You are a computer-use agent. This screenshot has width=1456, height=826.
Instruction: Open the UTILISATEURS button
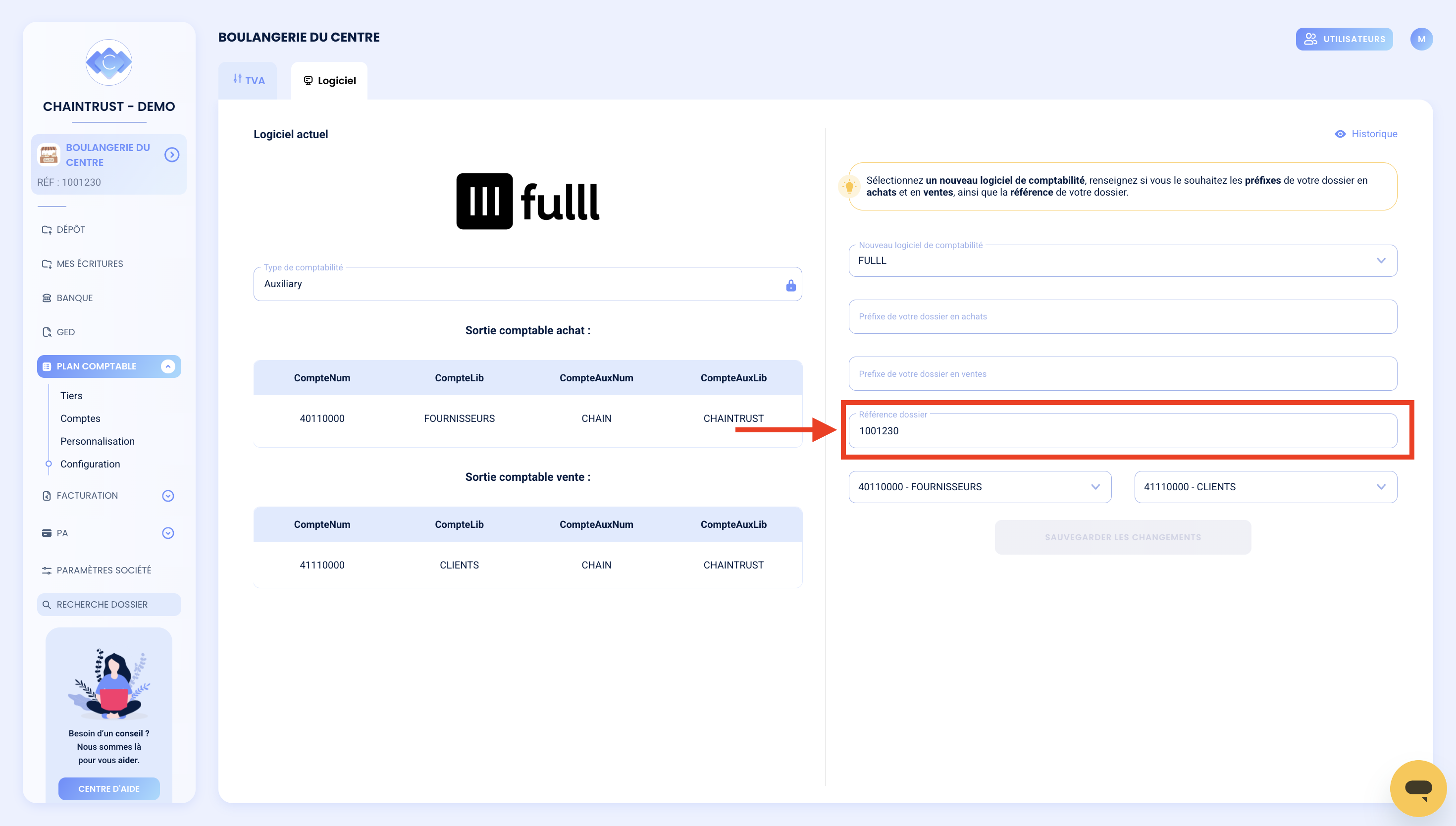point(1344,39)
